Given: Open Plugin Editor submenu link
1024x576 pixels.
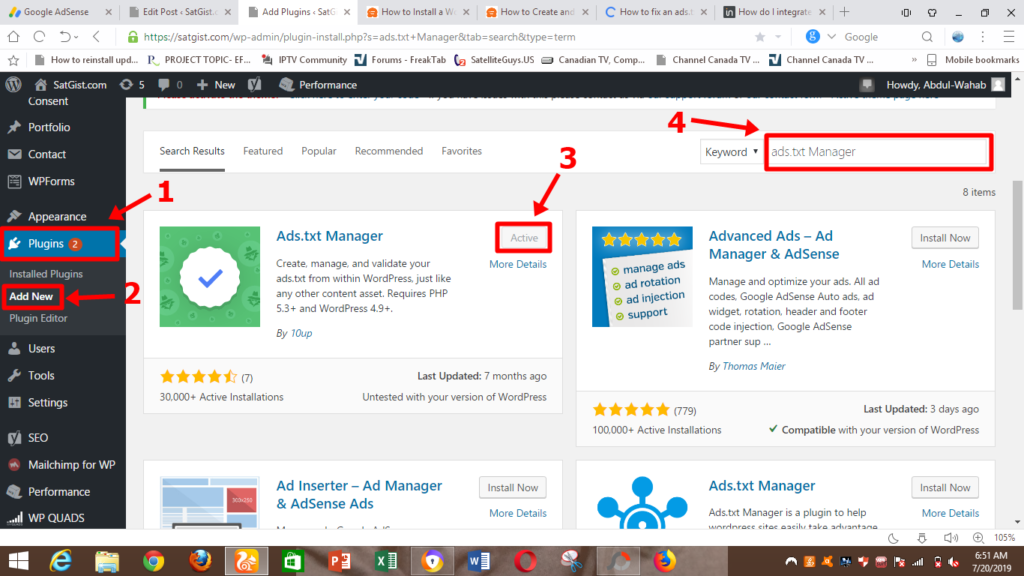Looking at the screenshot, I should pos(38,318).
